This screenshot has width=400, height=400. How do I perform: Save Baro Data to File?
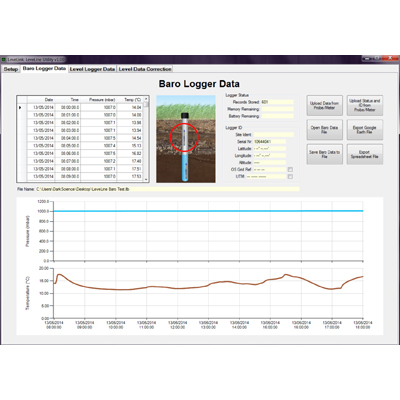coord(324,154)
